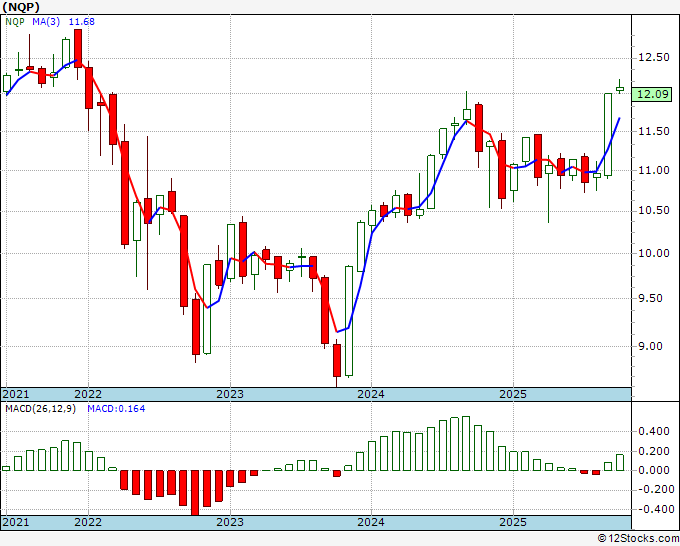This screenshot has height=546, width=680.
Task: Click the tall green candle rising to 12.00
Action: [x=608, y=134]
